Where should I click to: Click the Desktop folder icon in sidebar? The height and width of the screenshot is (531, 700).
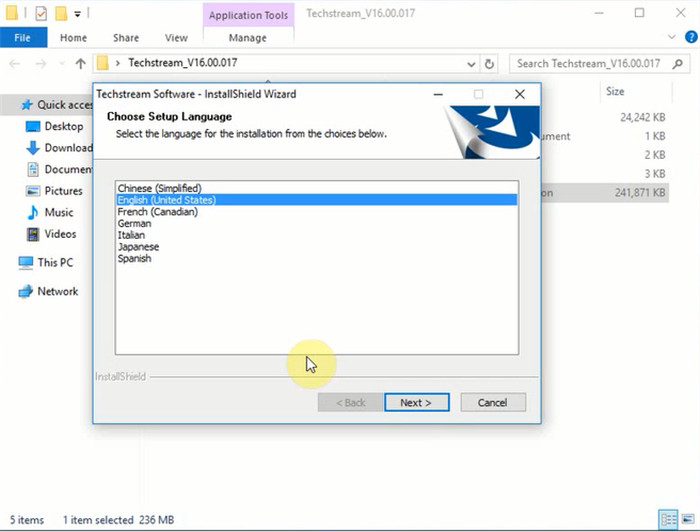click(33, 127)
